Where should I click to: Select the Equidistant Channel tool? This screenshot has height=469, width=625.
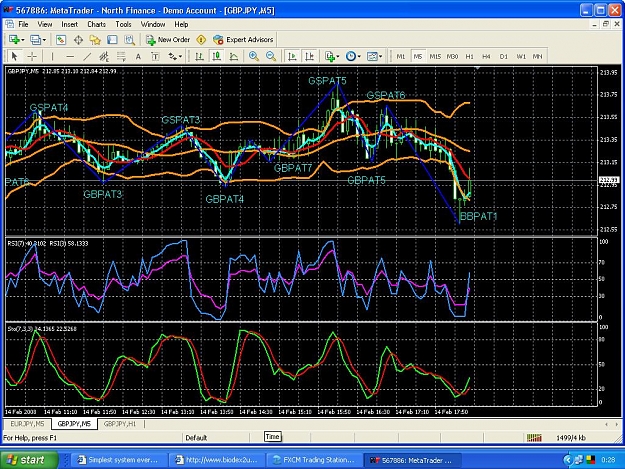[x=104, y=56]
